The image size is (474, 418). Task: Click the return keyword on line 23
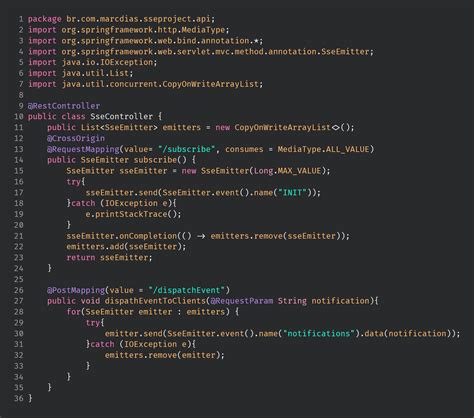81,258
